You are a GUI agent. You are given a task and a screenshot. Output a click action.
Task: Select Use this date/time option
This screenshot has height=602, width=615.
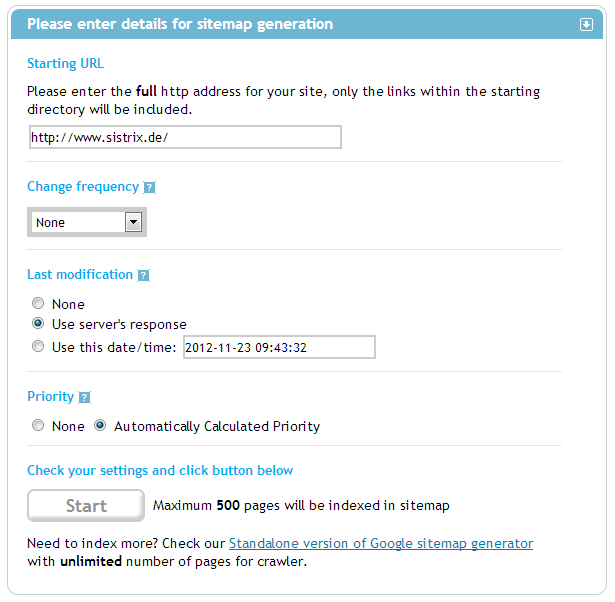(38, 347)
